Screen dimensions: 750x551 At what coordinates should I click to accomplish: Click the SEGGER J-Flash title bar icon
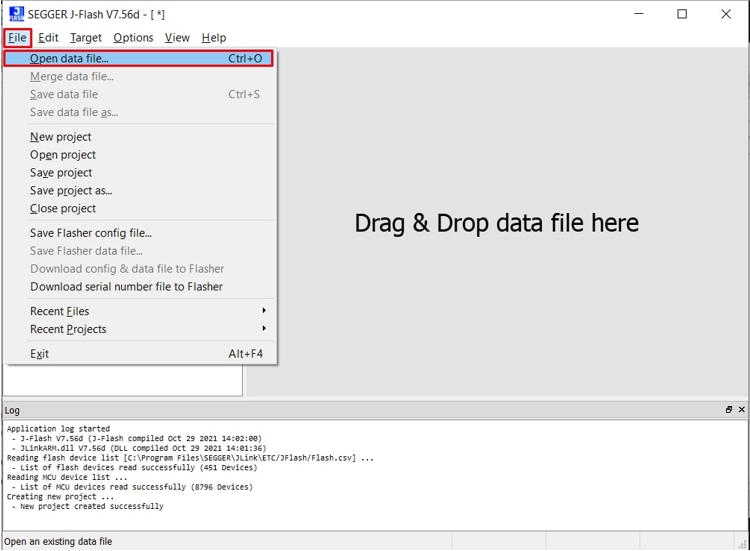click(16, 14)
